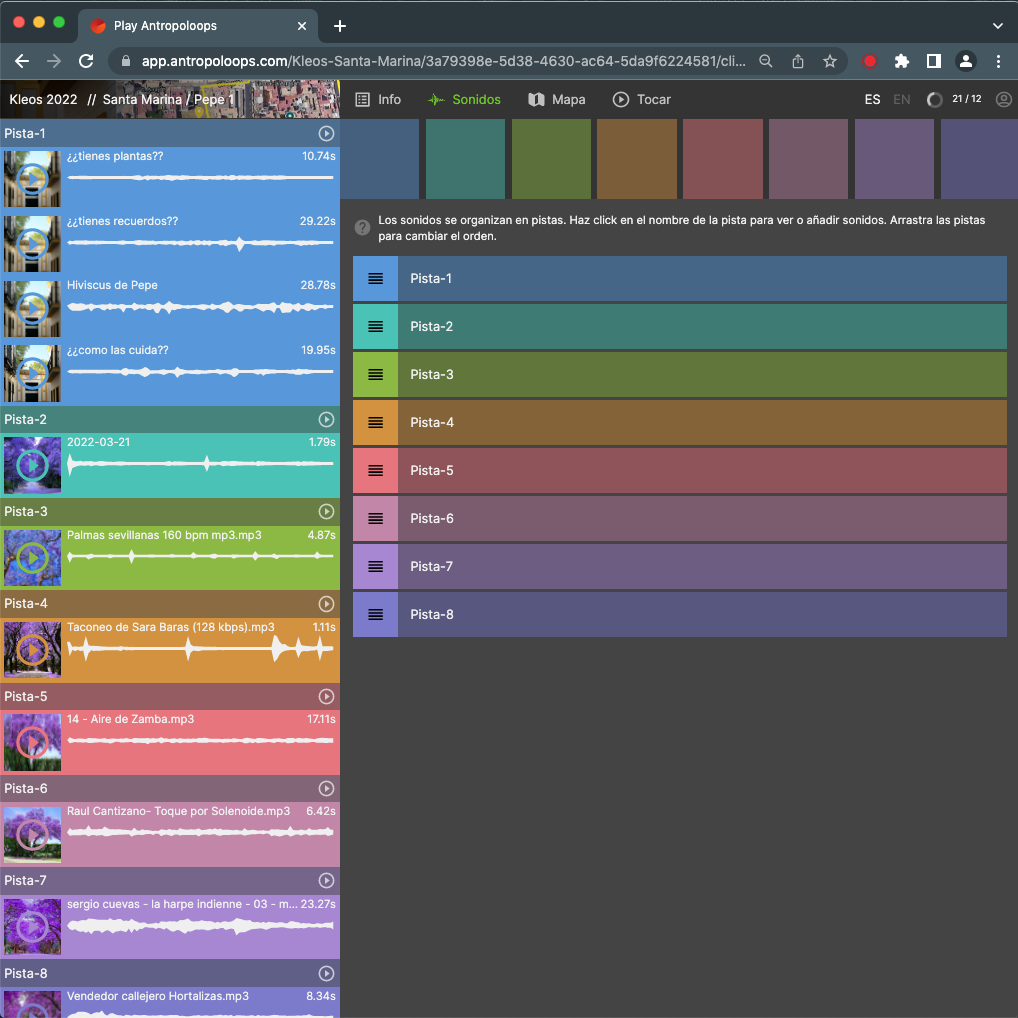
Task: Play the Pista-1 track header button
Action: click(x=326, y=133)
